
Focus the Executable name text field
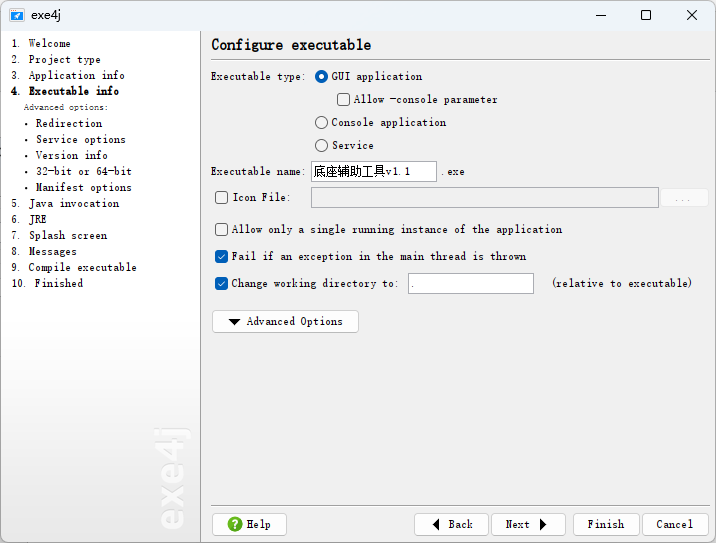coord(374,171)
